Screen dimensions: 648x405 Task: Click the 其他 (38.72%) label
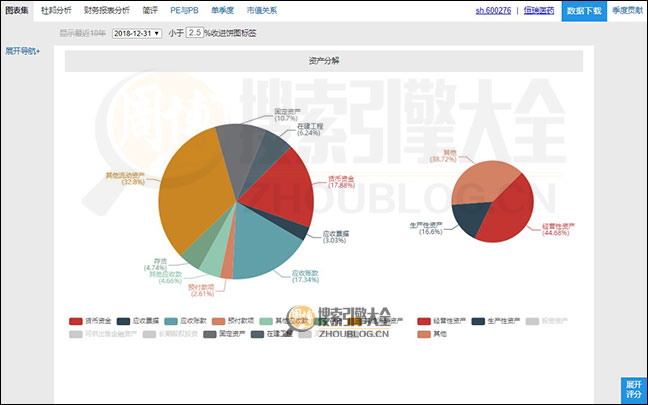tap(443, 156)
